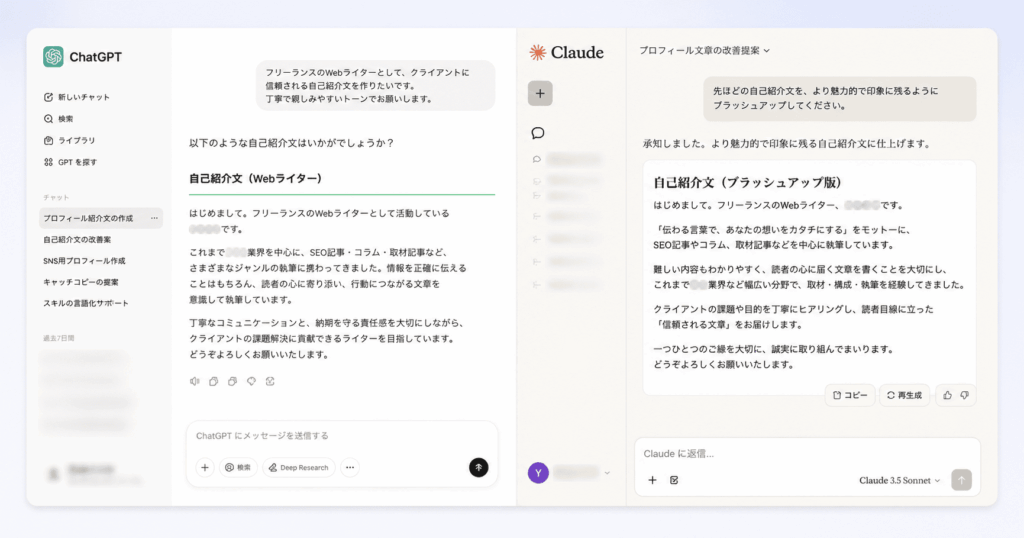1024x538 pixels.
Task: Expand the Claude account menu chevron
Action: point(607,473)
